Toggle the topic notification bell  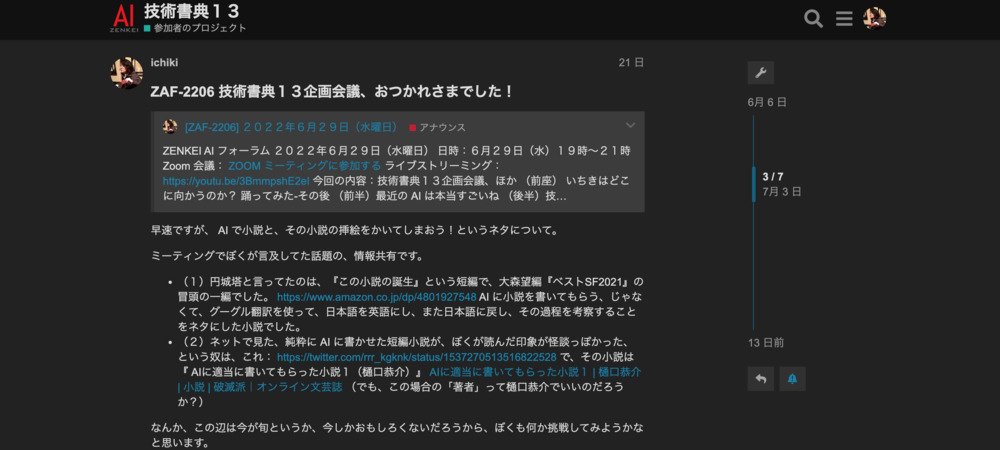click(792, 379)
